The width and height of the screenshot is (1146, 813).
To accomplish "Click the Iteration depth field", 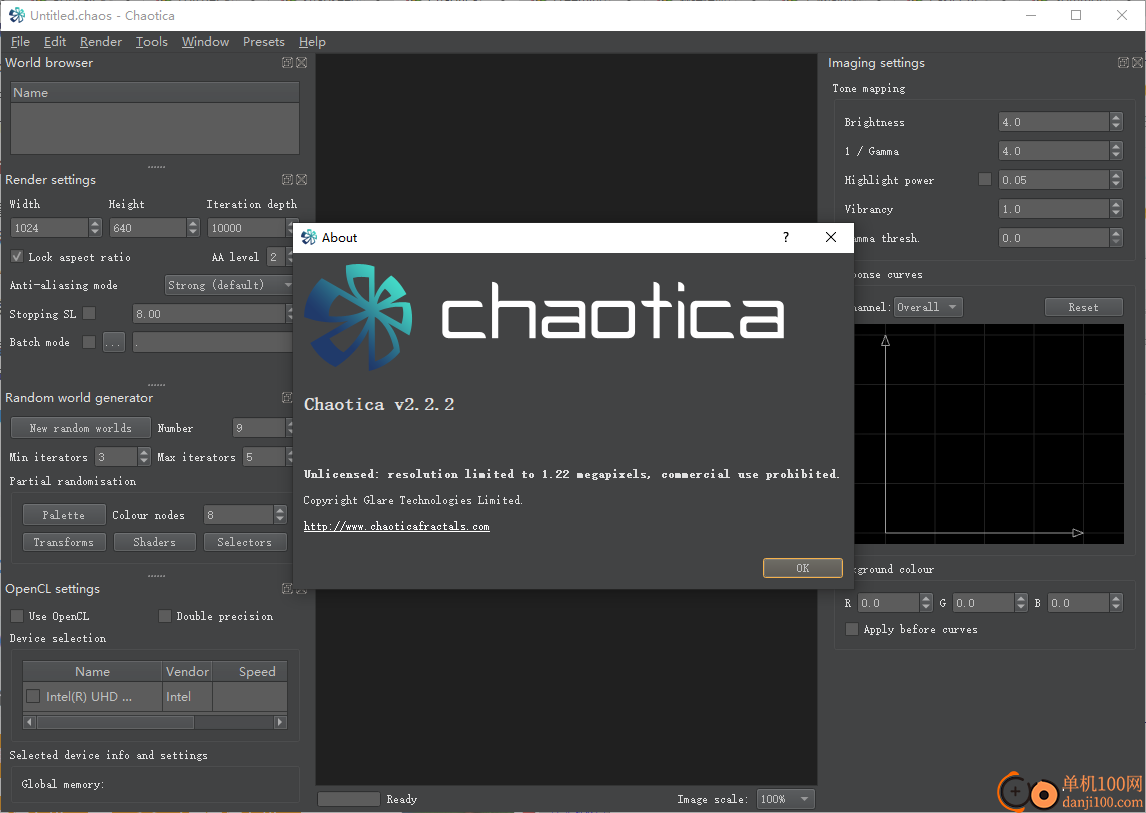I will click(x=246, y=228).
